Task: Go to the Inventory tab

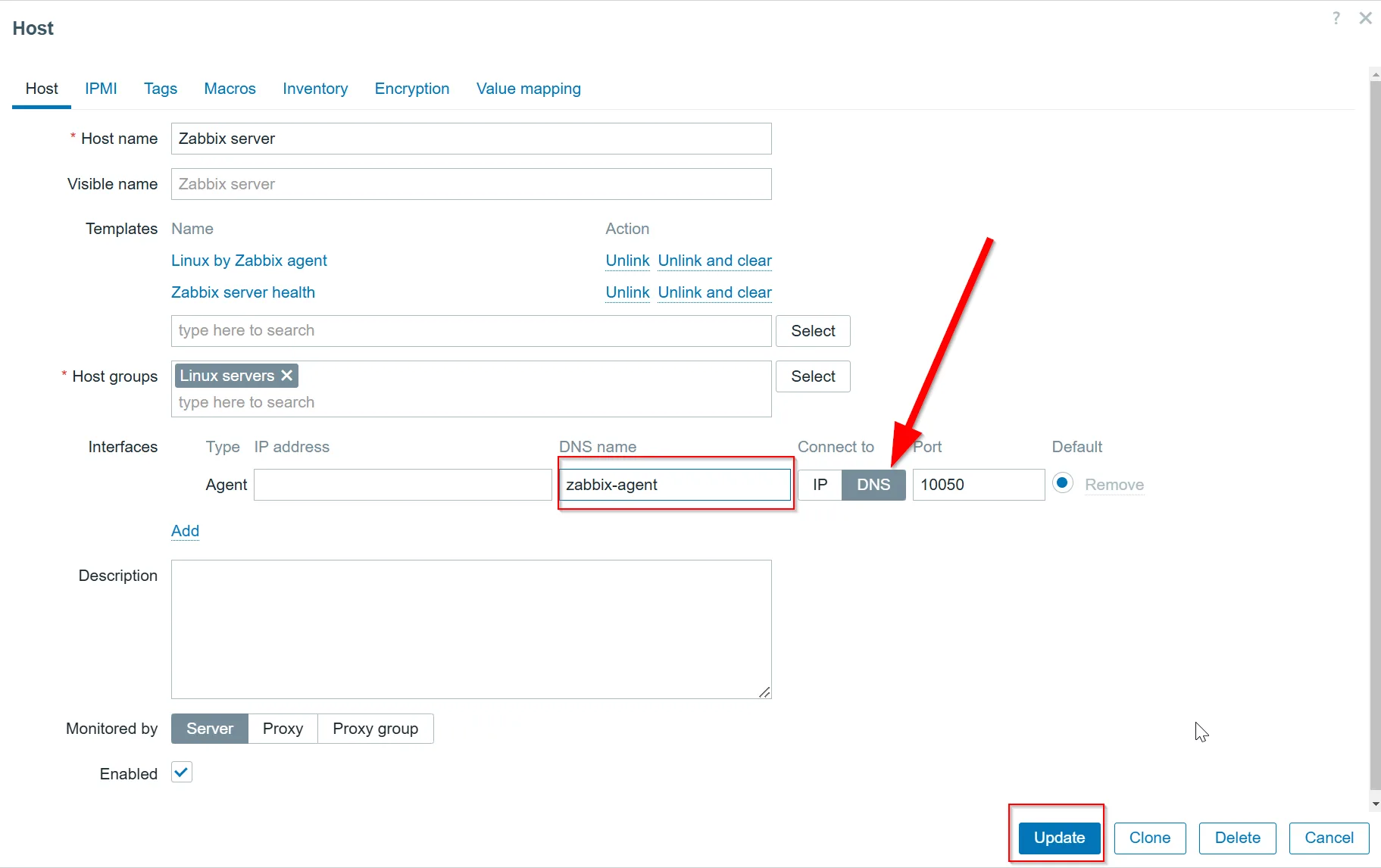Action: [315, 89]
